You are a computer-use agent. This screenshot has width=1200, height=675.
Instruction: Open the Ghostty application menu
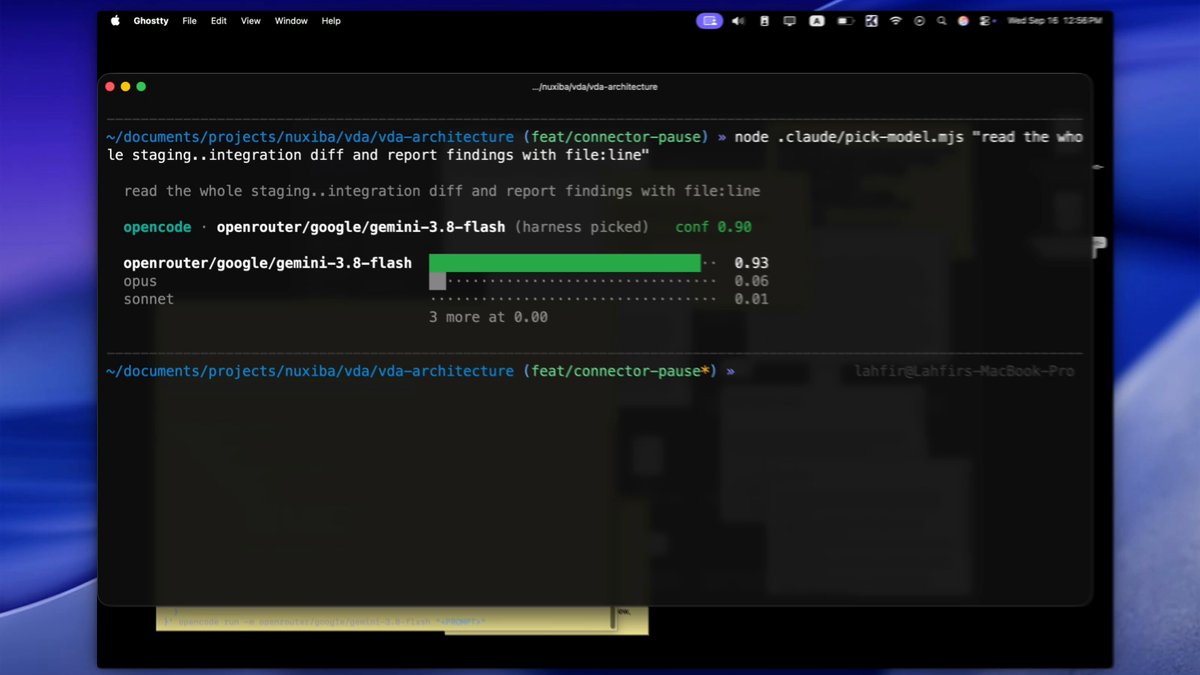point(151,21)
